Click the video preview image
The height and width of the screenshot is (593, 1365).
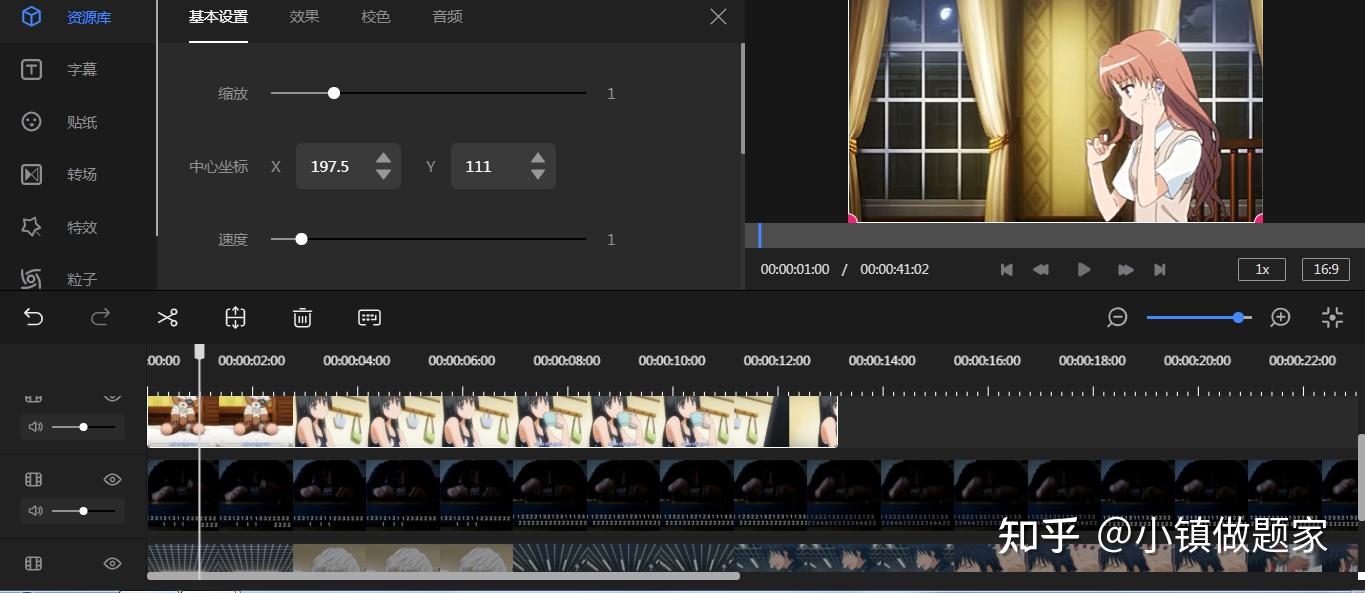(1055, 110)
